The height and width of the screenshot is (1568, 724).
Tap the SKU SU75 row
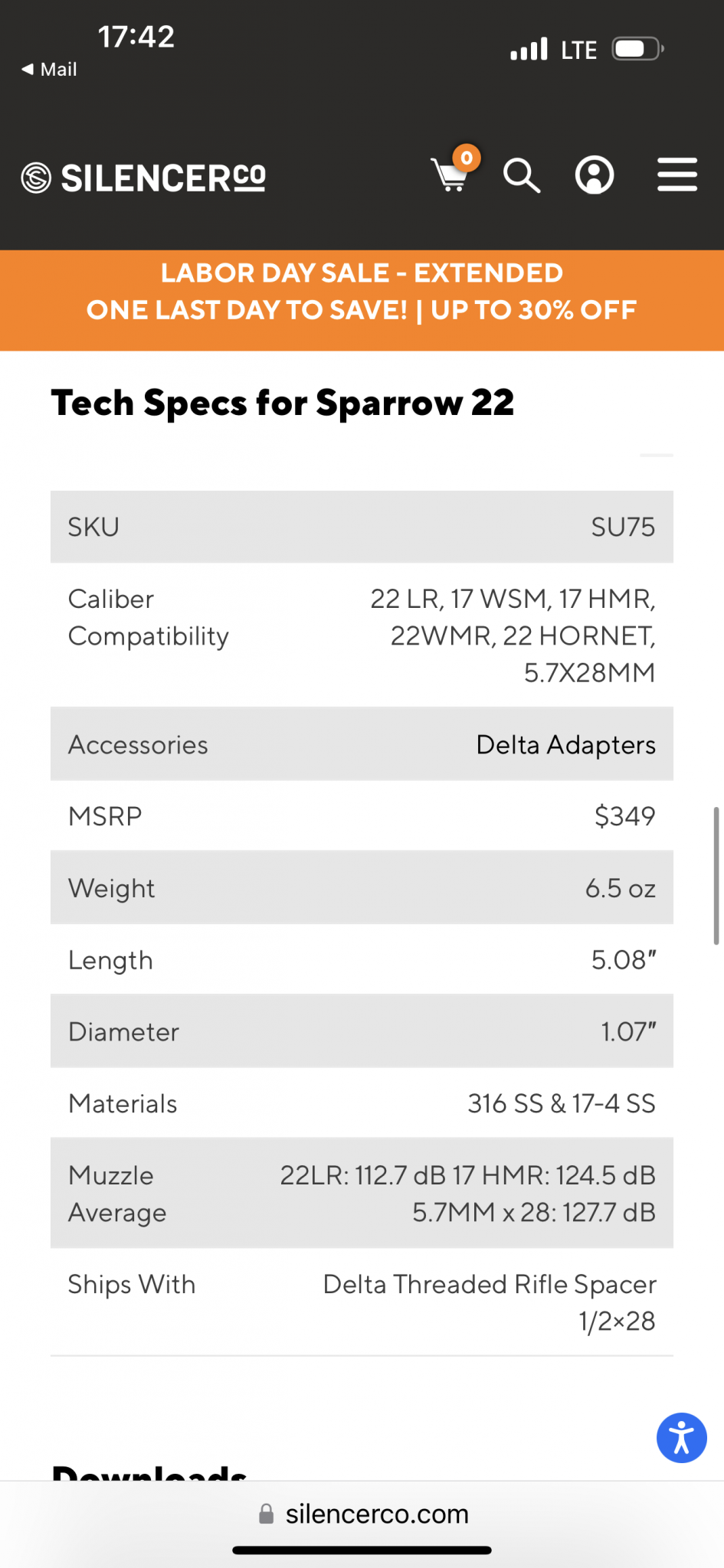(x=362, y=527)
